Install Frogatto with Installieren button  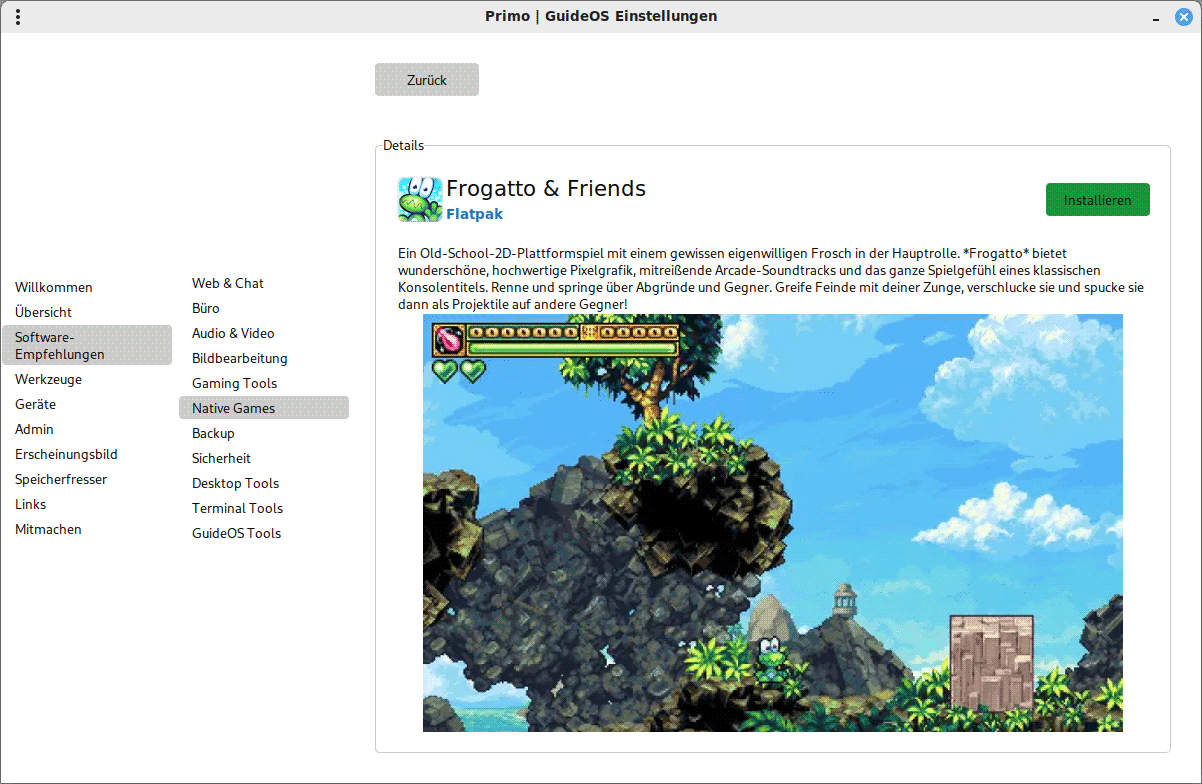click(1098, 200)
